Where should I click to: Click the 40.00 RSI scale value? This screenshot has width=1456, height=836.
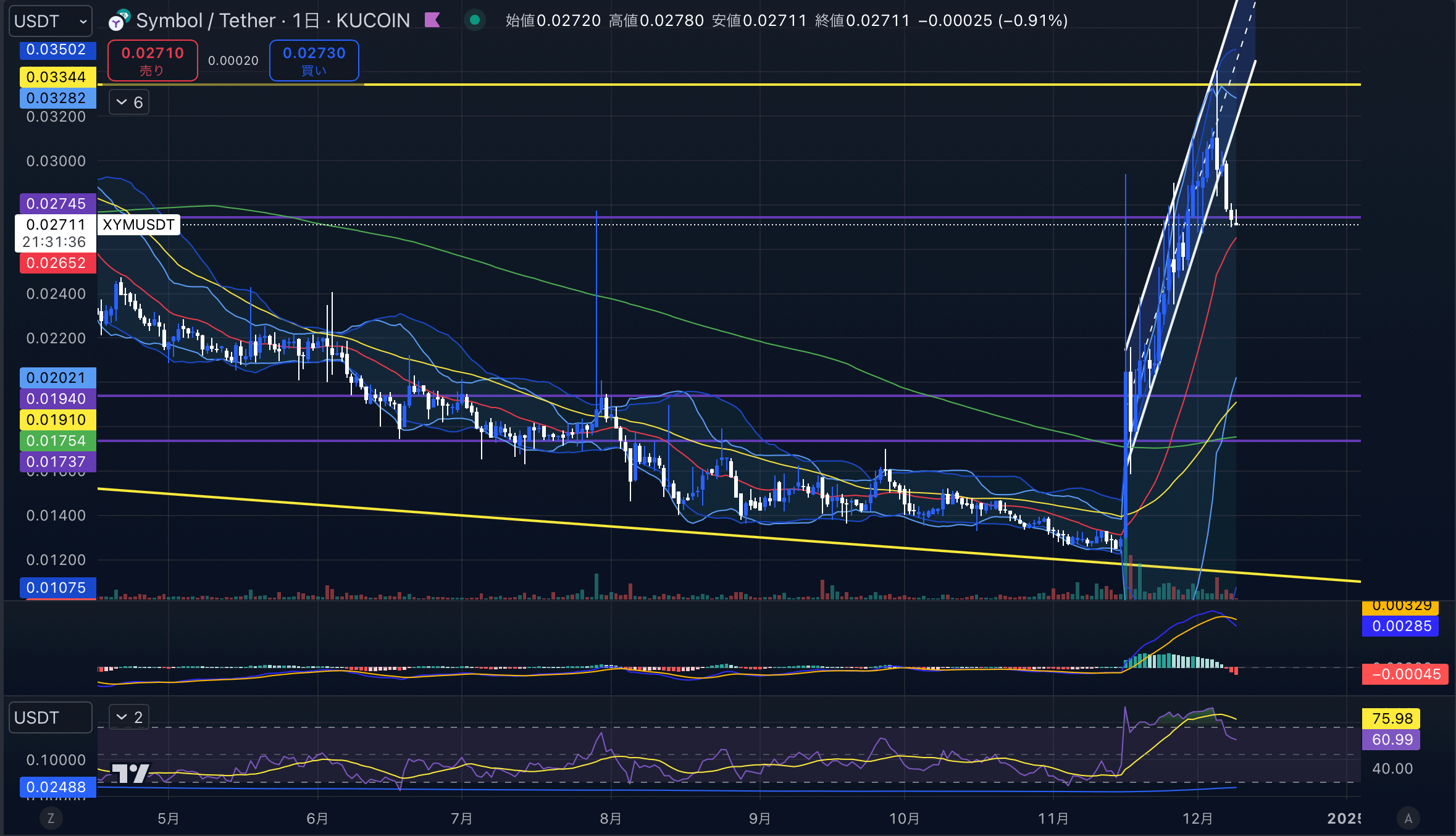(x=1392, y=769)
